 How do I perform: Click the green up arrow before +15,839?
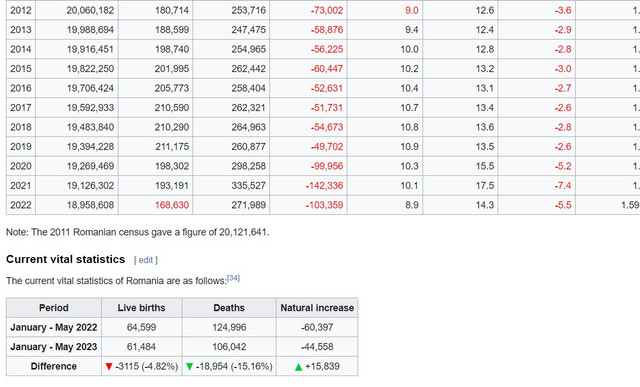pos(298,367)
